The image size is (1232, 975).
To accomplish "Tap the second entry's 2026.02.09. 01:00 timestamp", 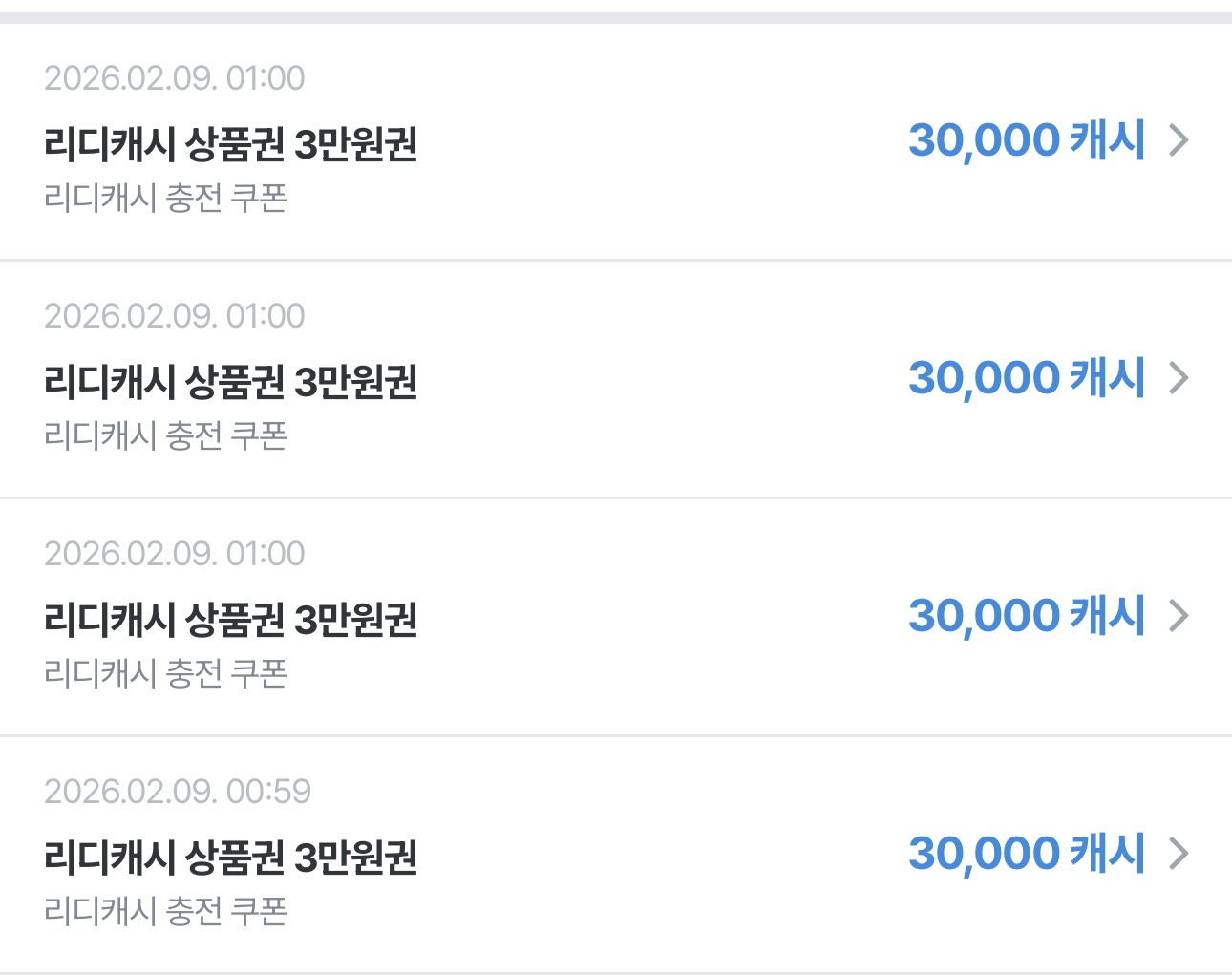I will pyautogui.click(x=175, y=316).
